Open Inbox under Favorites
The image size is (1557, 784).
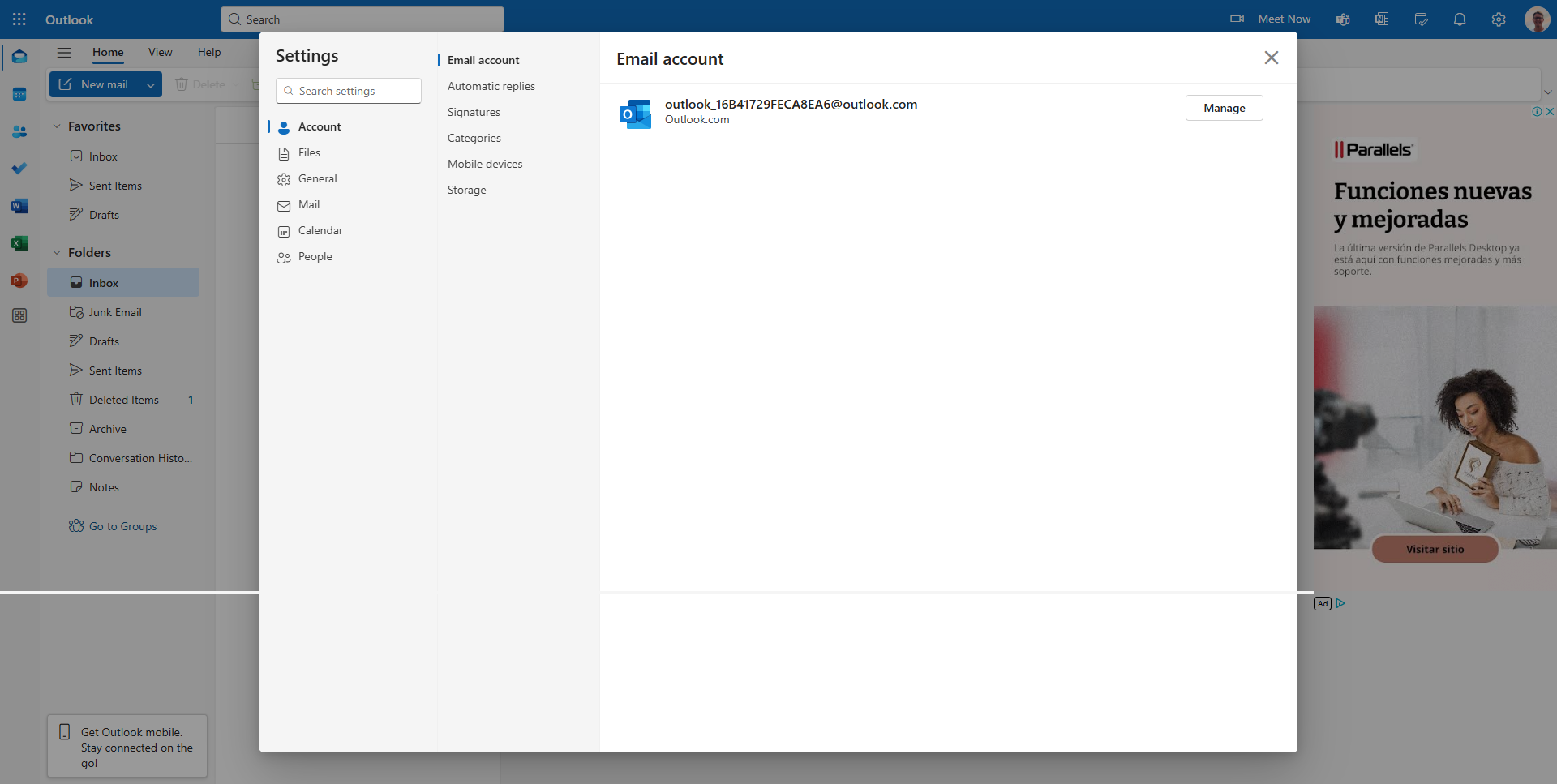coord(123,156)
